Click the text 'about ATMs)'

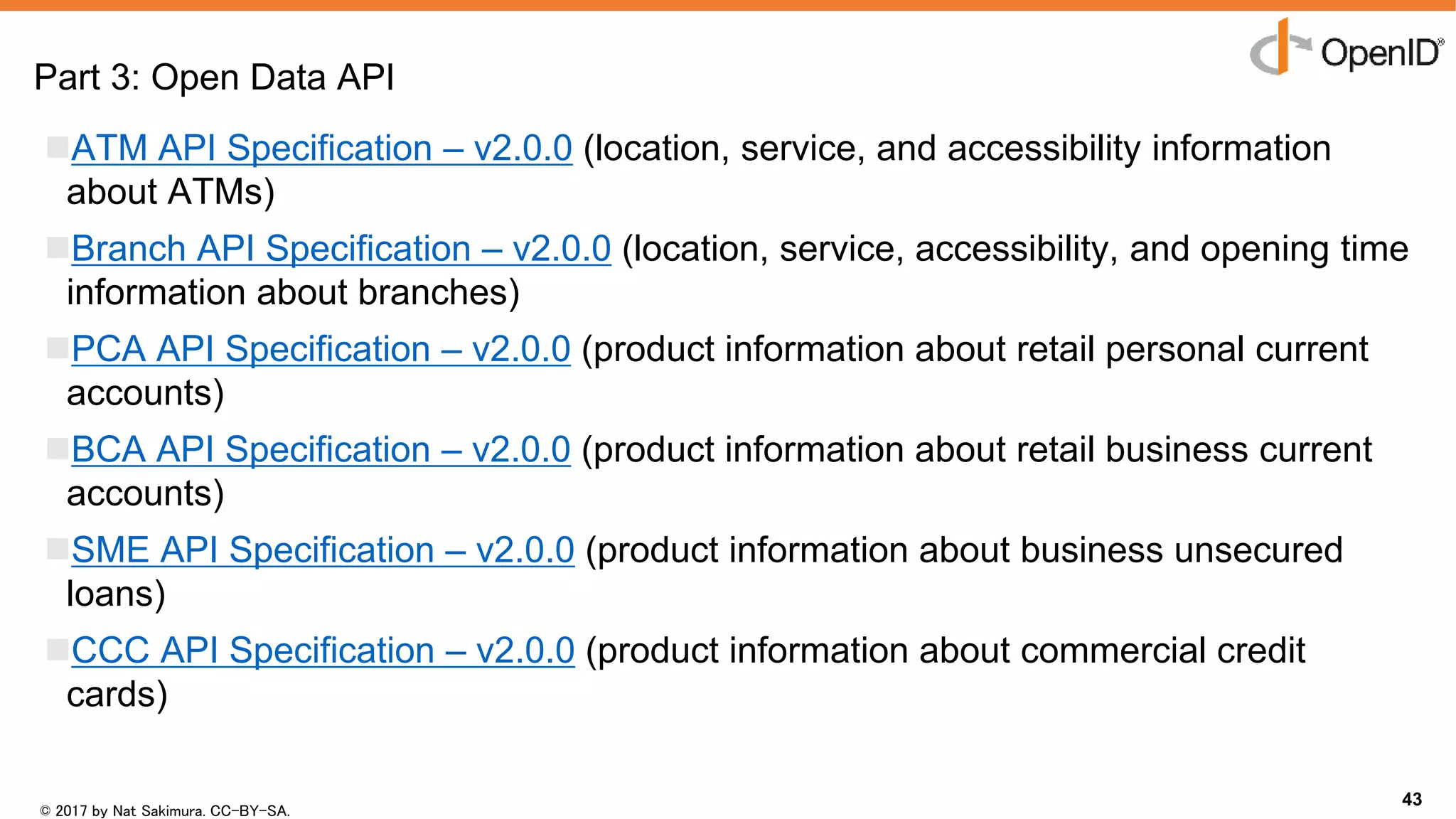pos(171,192)
